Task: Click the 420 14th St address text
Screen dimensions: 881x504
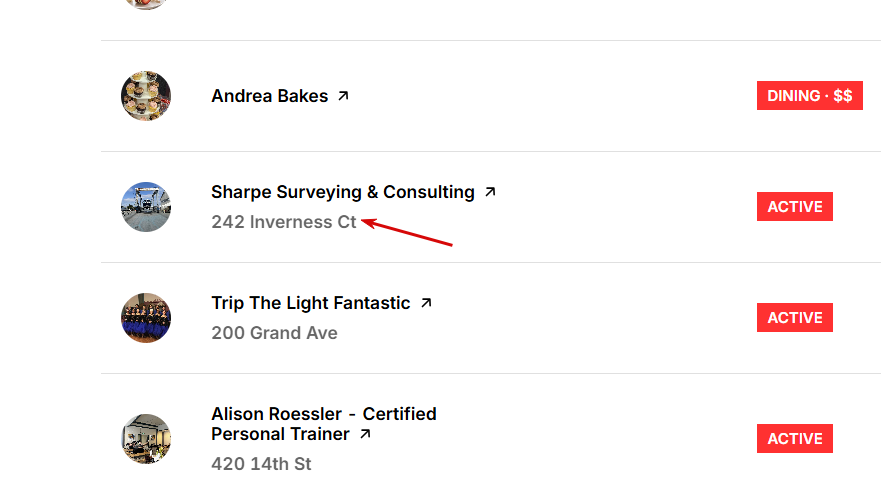Action: click(261, 464)
